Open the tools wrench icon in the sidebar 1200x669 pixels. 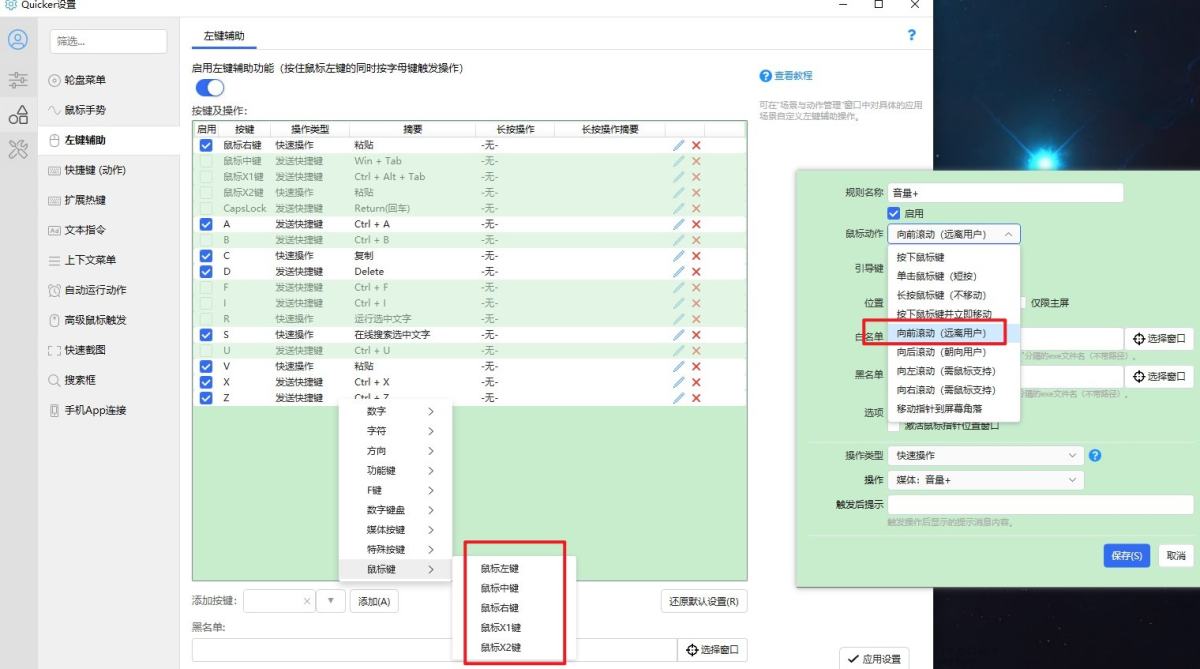(18, 151)
